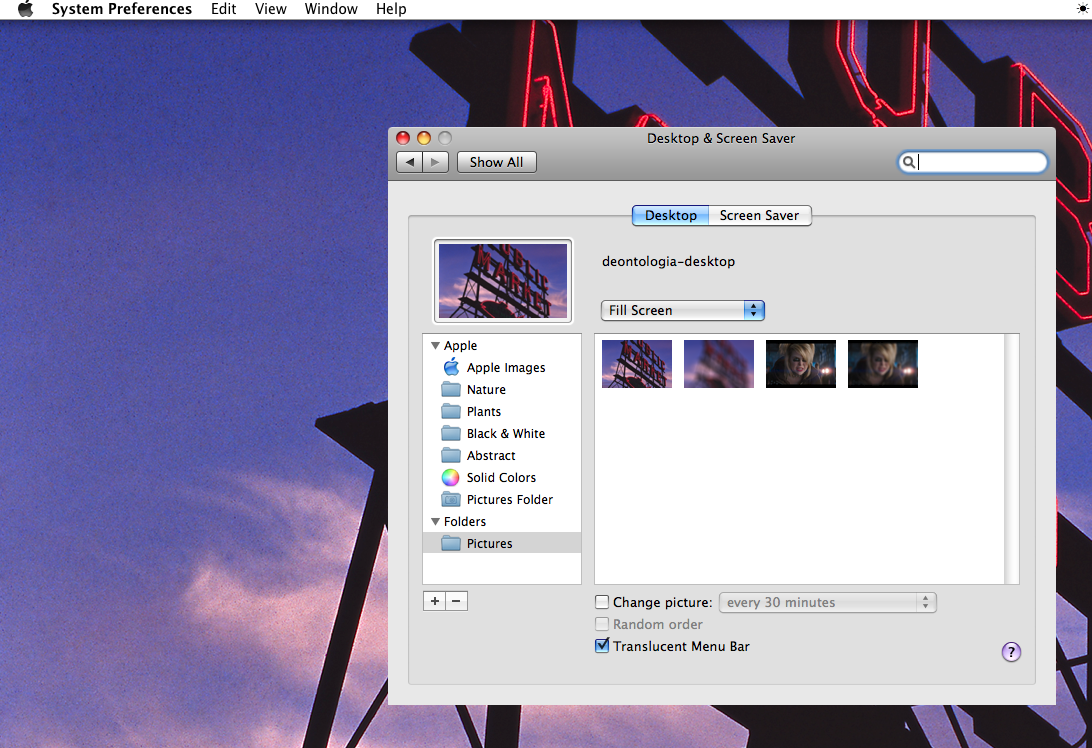This screenshot has width=1092, height=748.
Task: Open the View menu
Action: tap(271, 9)
